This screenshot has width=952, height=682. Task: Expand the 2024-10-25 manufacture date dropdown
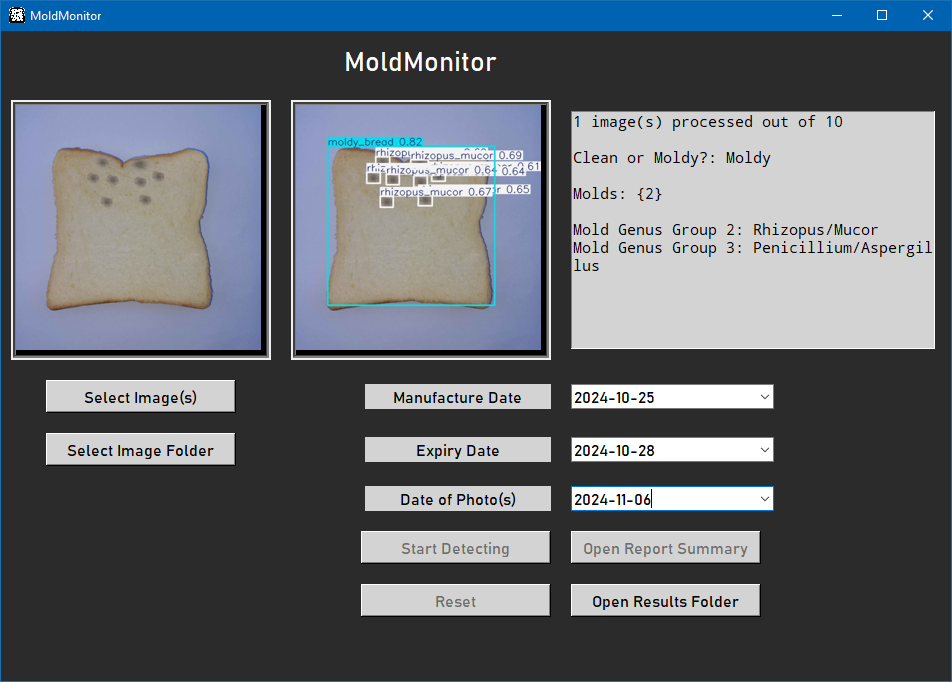pyautogui.click(x=765, y=397)
